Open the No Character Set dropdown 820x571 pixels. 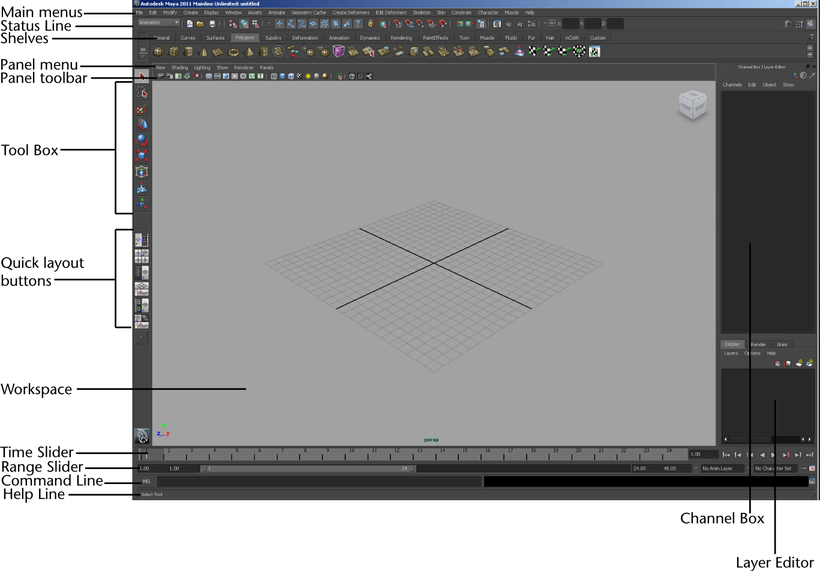(x=774, y=469)
